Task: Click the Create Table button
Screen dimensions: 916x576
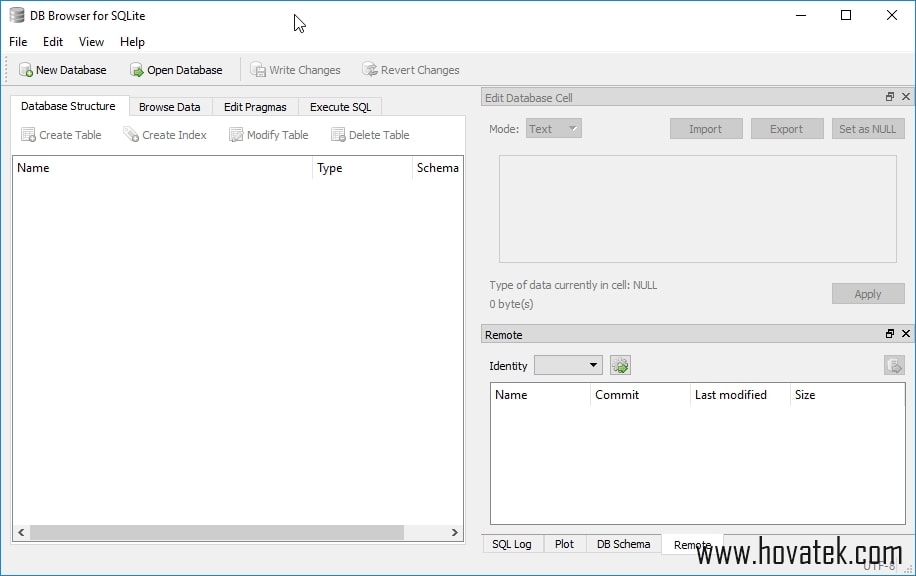Action: pyautogui.click(x=61, y=135)
